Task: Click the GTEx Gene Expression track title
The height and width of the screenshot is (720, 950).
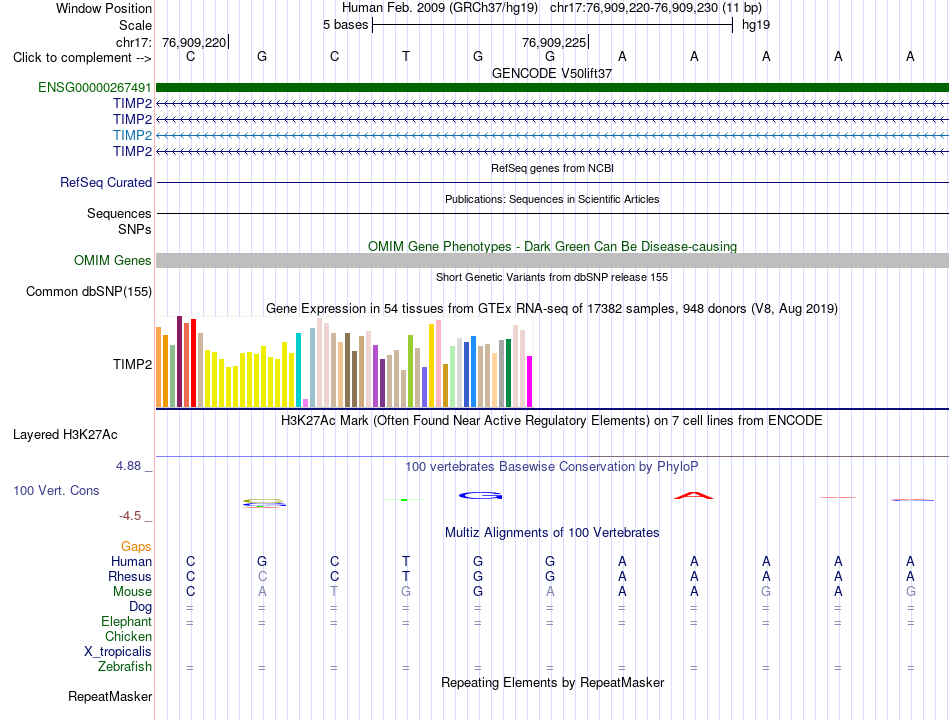Action: pos(552,308)
